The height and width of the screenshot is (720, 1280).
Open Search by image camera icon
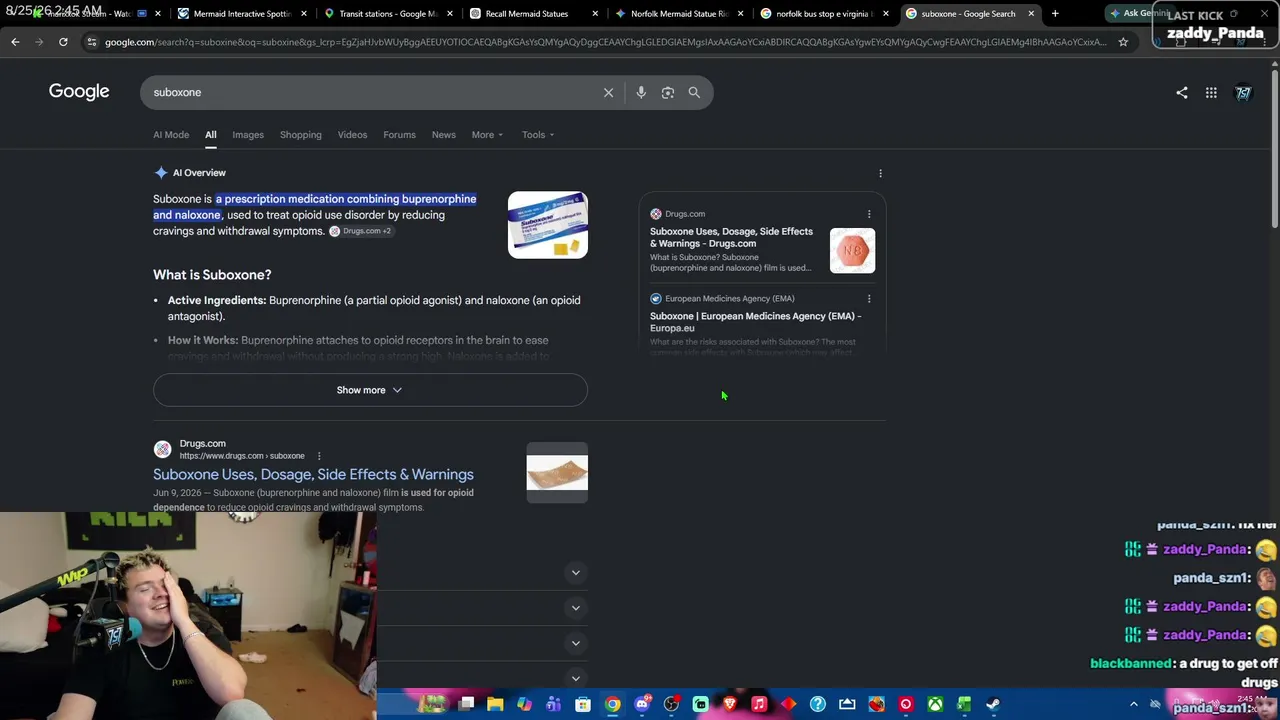coord(668,92)
